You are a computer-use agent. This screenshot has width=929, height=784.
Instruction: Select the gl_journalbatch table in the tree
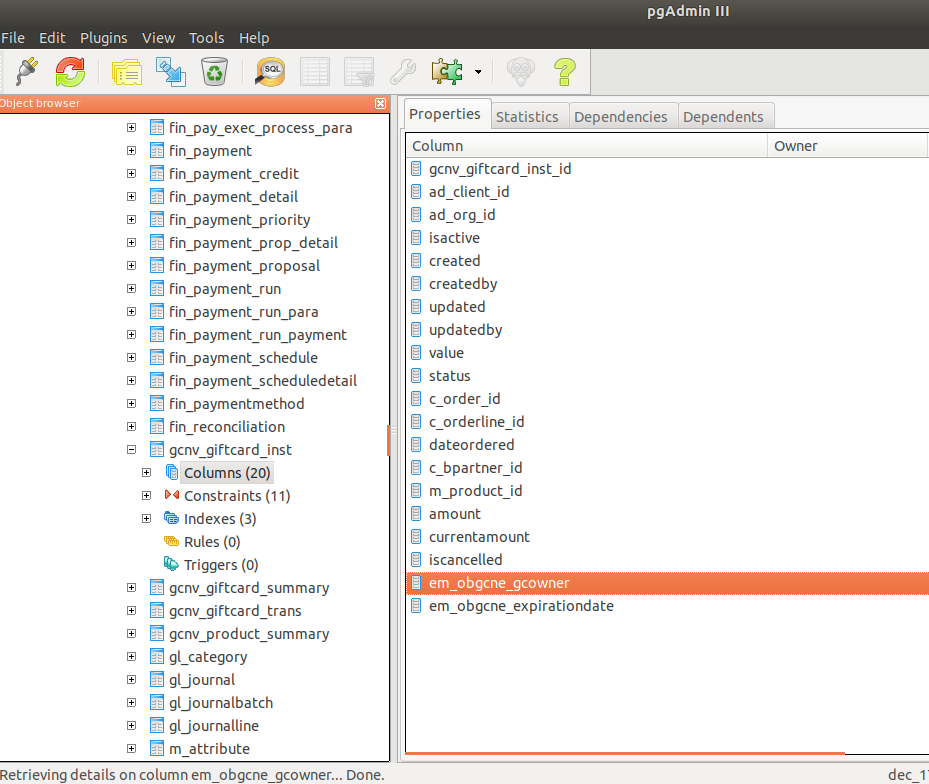[220, 703]
